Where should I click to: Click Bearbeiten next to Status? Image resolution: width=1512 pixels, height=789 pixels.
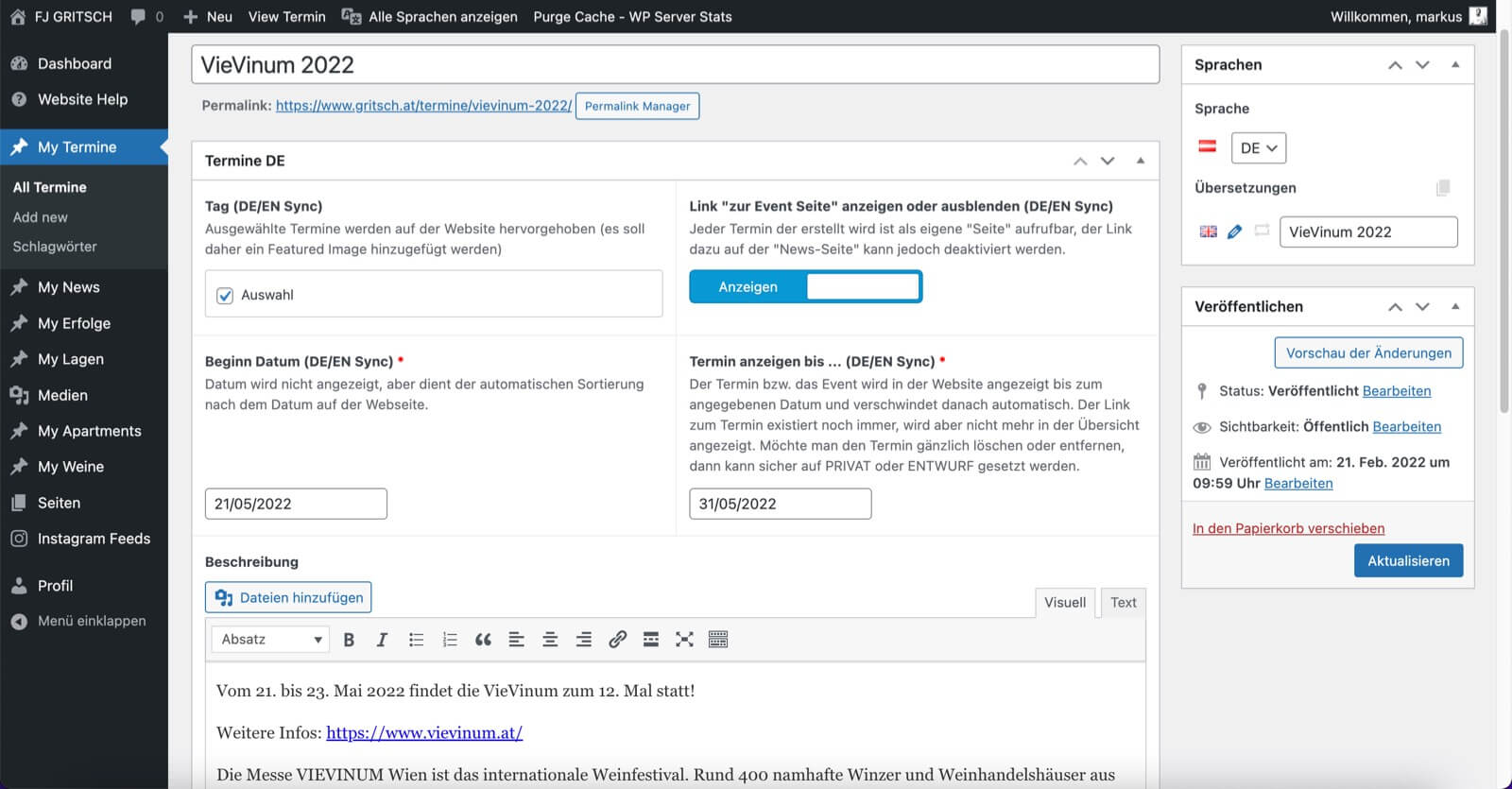point(1397,391)
